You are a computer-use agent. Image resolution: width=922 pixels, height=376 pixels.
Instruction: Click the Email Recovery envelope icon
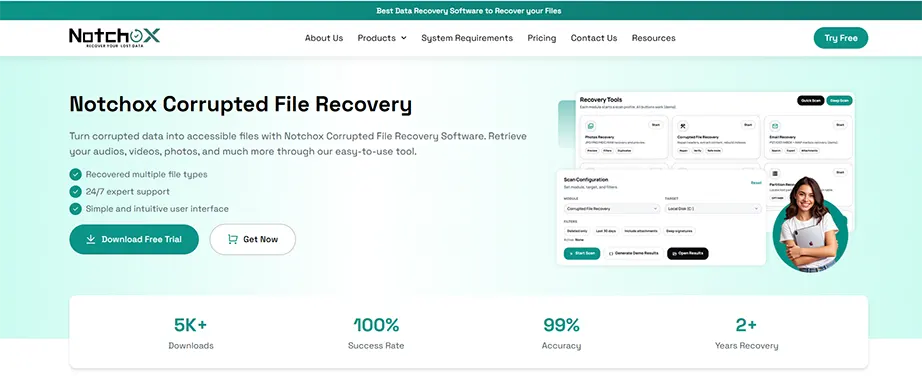775,125
